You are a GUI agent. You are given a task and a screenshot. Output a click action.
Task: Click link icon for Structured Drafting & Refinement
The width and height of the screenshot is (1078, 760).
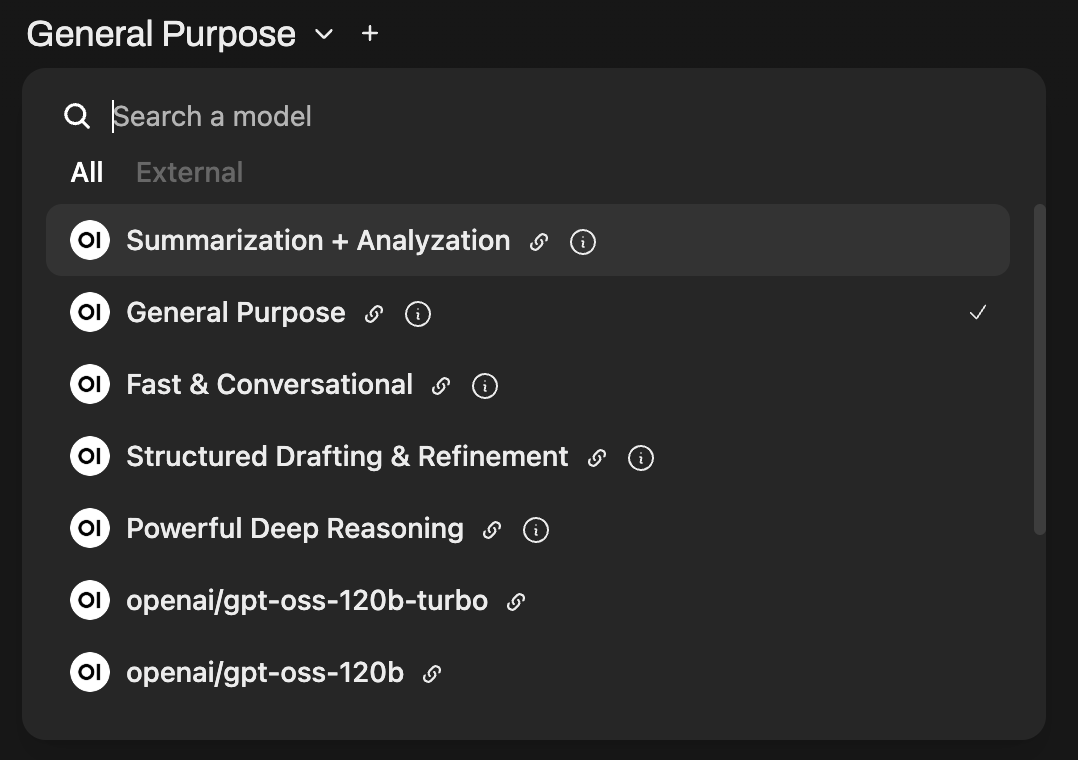pos(597,458)
